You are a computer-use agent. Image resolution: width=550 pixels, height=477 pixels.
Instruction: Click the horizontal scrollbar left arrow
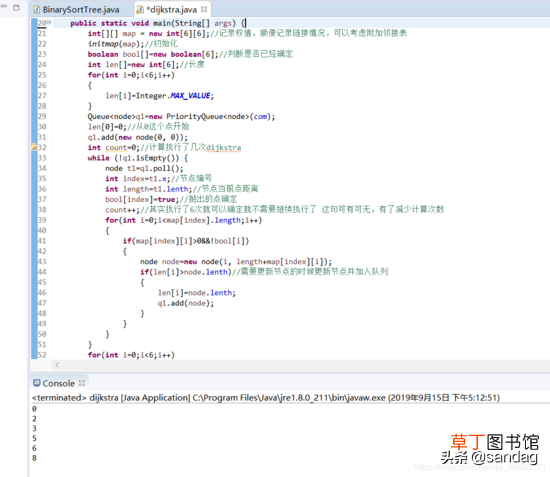click(x=57, y=365)
